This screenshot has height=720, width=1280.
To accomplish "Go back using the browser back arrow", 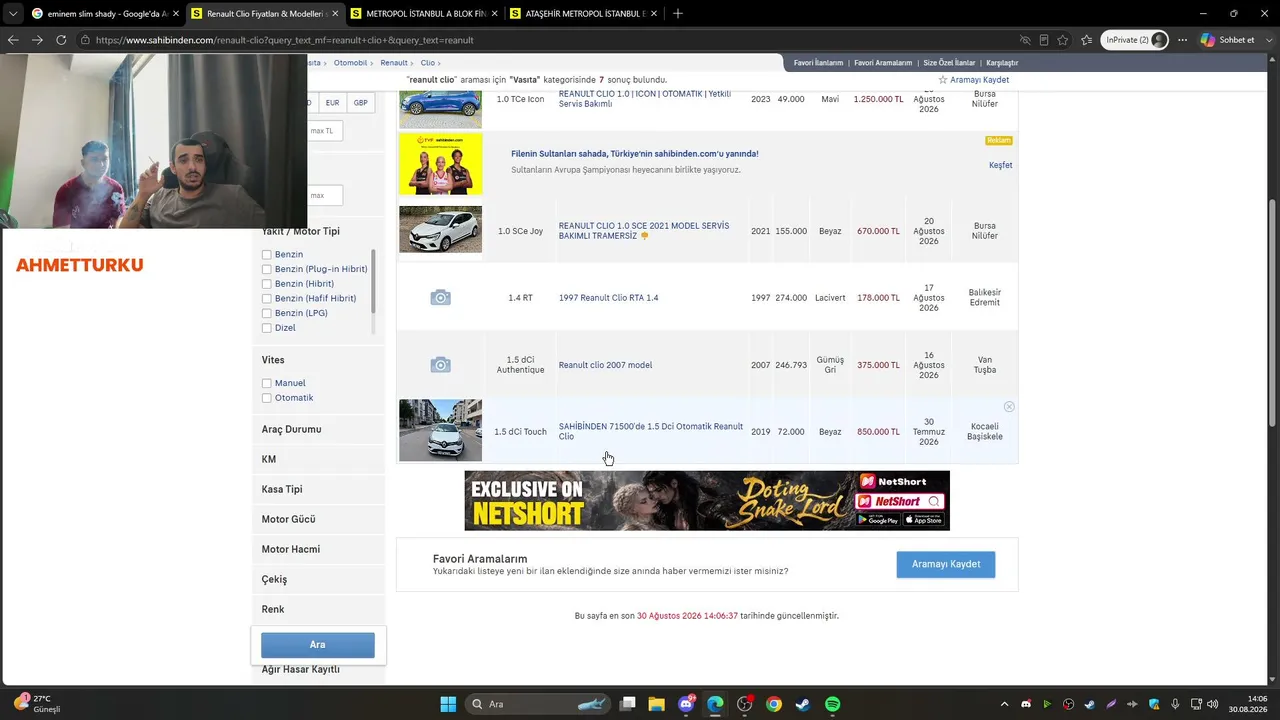I will (13, 40).
